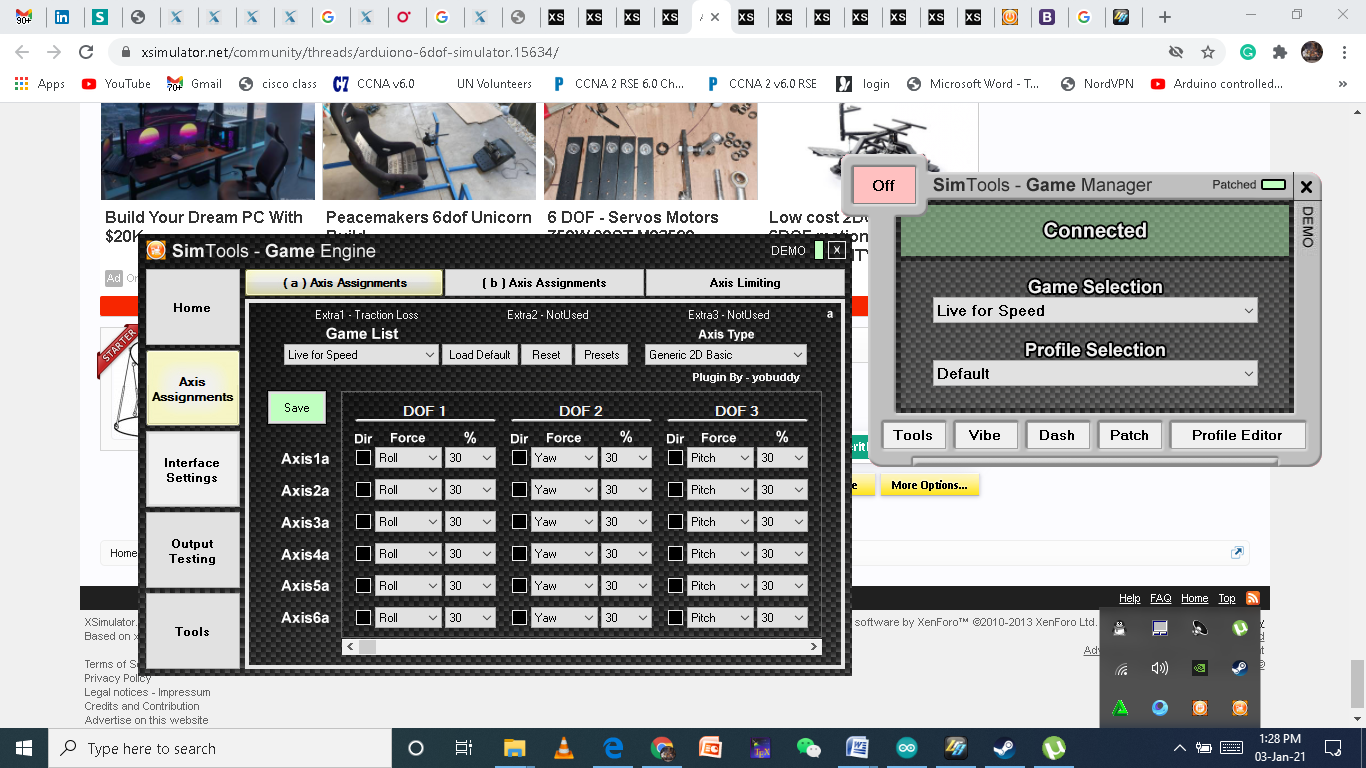This screenshot has width=1366, height=768.
Task: Toggle Axis1a DOF 1 Dir checkbox
Action: tap(363, 458)
